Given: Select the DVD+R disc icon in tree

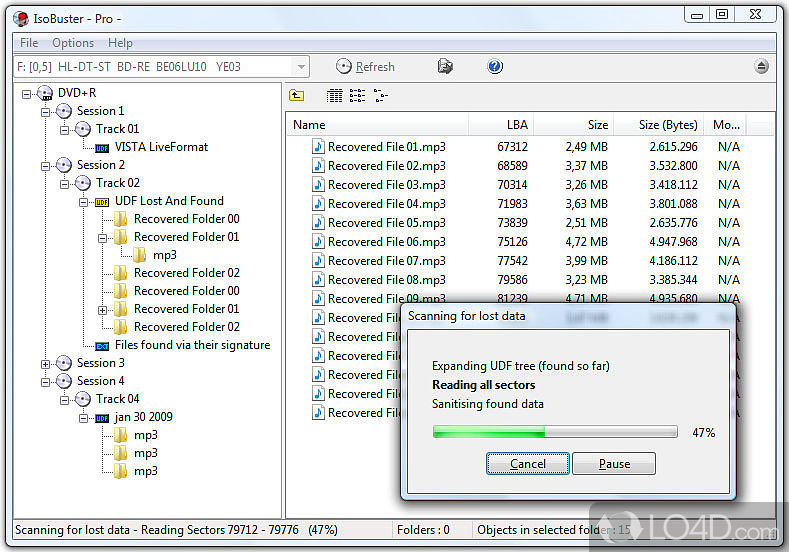Looking at the screenshot, I should tap(45, 93).
